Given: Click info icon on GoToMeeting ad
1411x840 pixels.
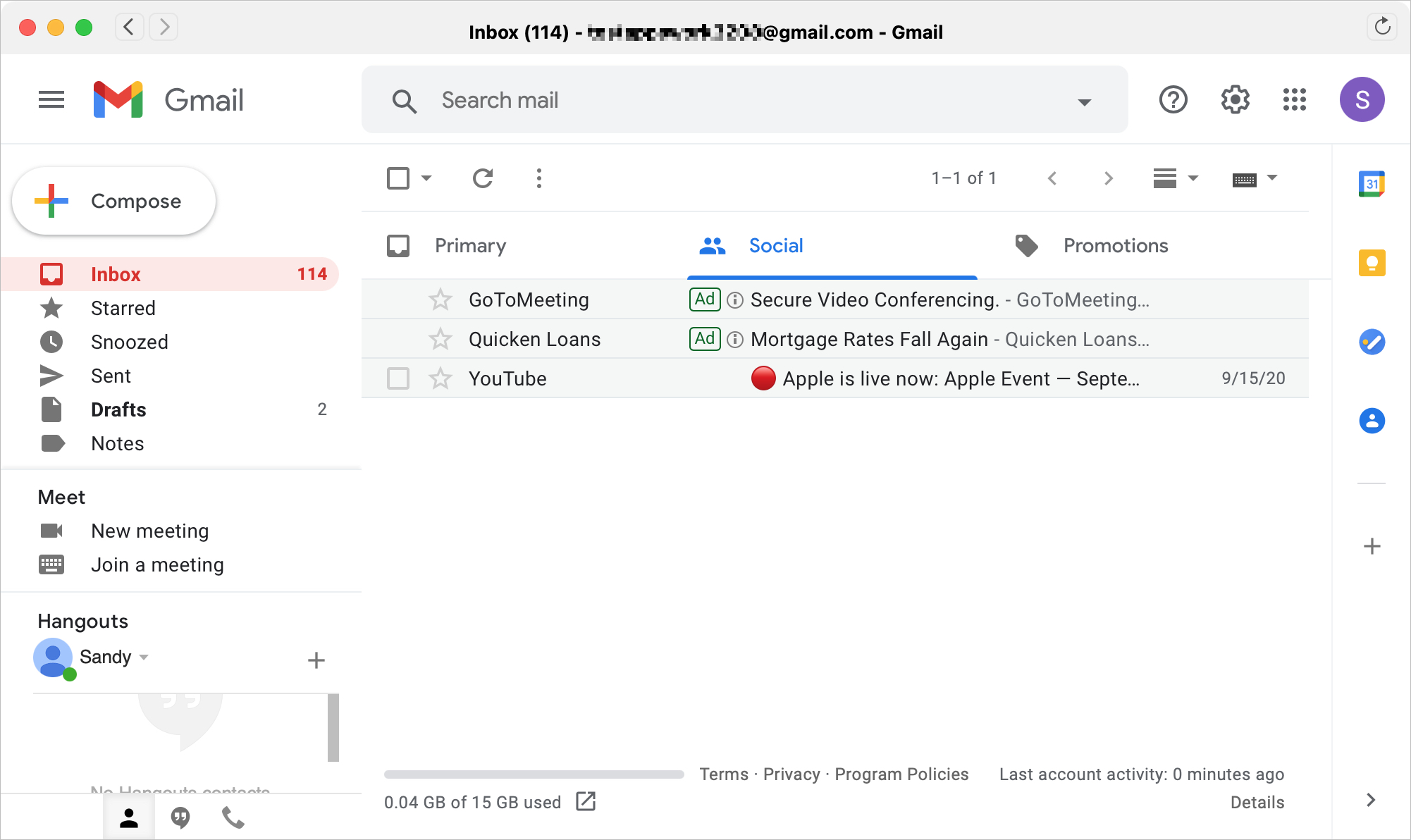Looking at the screenshot, I should 735,300.
